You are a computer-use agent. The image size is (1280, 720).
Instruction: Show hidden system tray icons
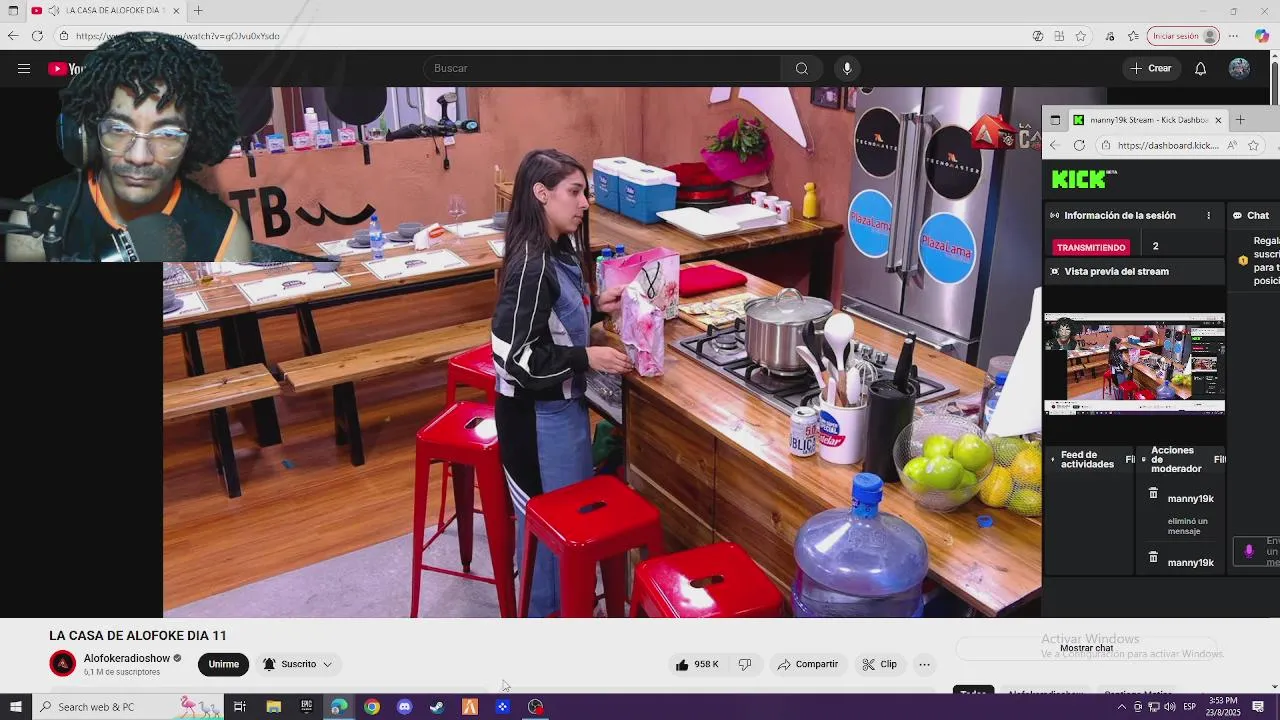point(1121,707)
